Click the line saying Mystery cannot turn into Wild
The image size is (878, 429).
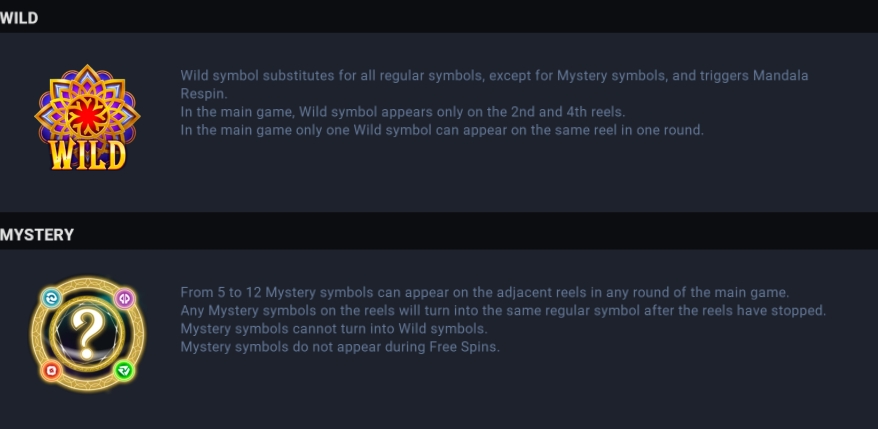pos(334,328)
